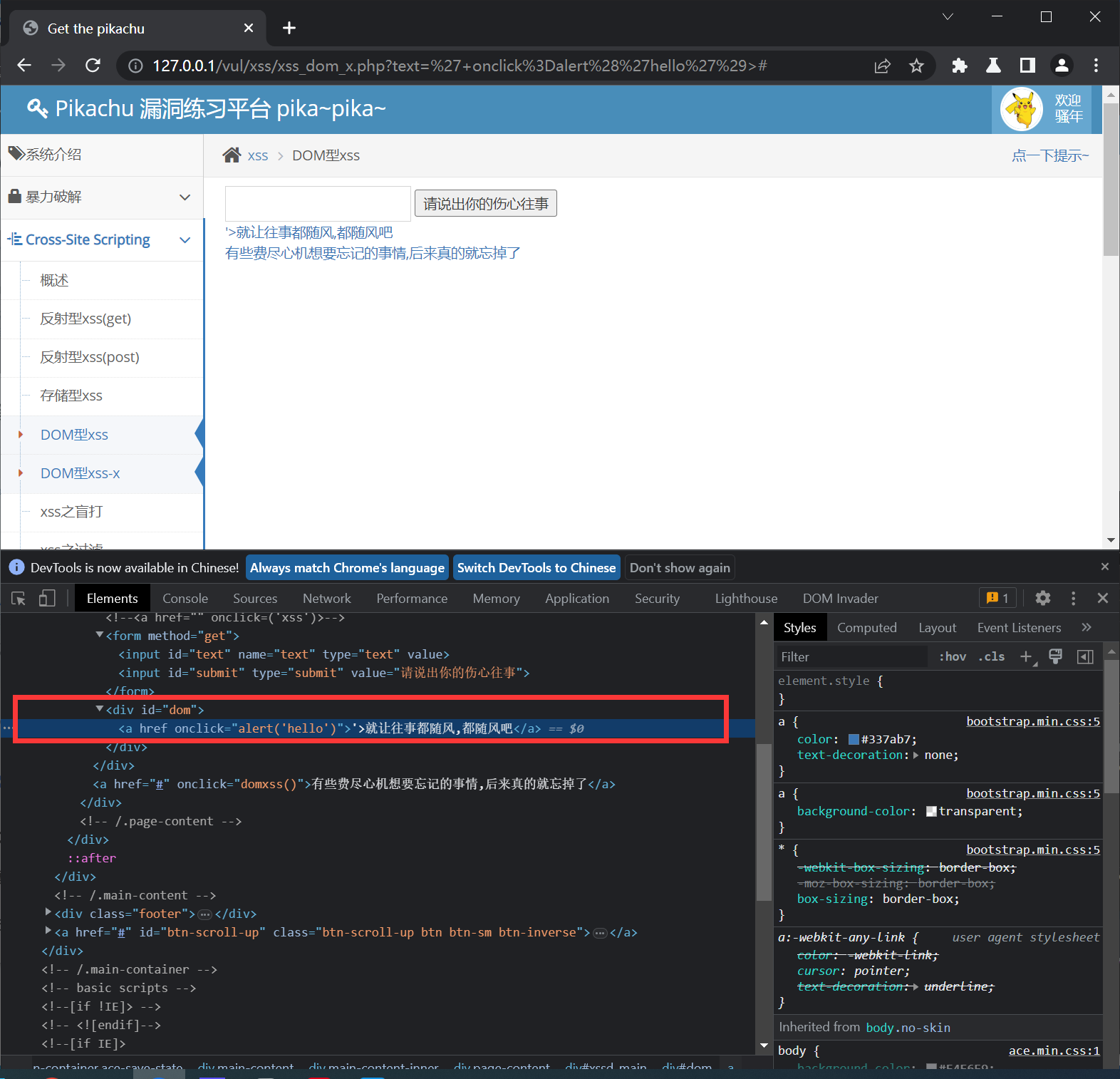Open the browser Extensions puzzle icon

959,66
